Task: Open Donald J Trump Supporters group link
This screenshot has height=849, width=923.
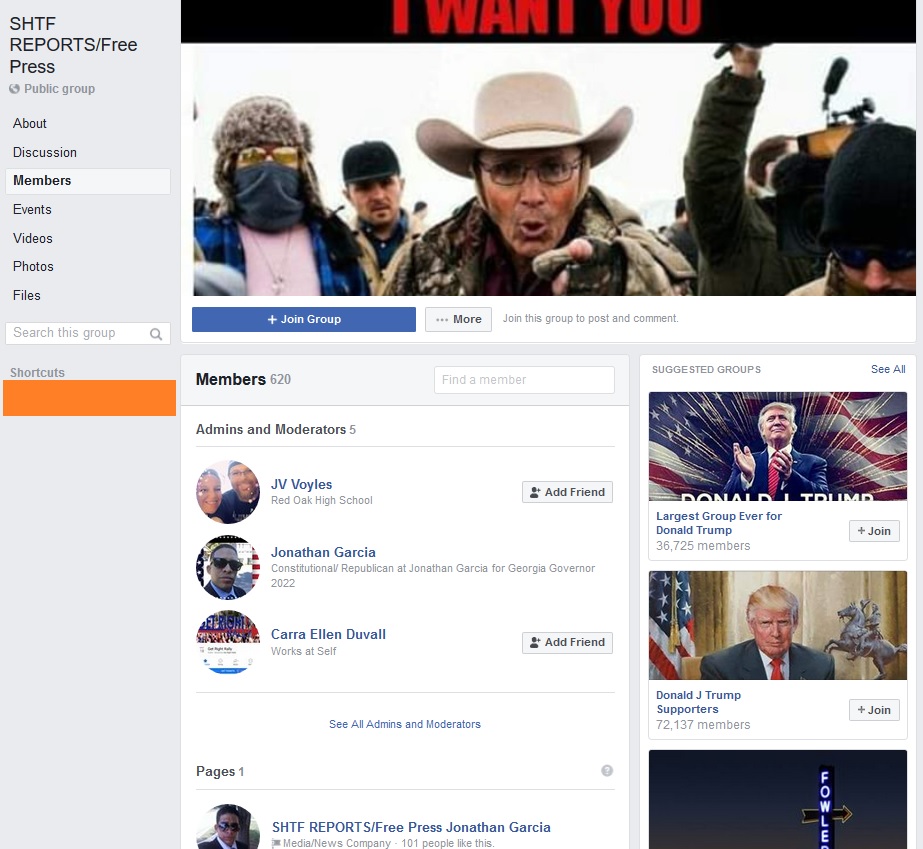Action: point(698,702)
